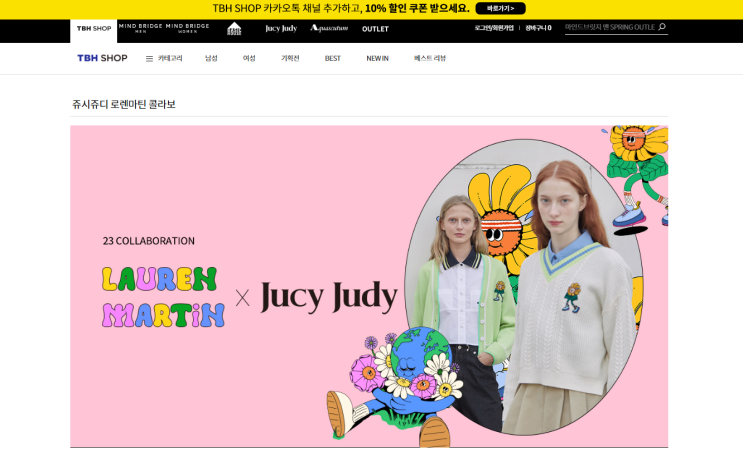The image size is (743, 476).
Task: Switch to the Aquascutum brand tab
Action: click(329, 28)
